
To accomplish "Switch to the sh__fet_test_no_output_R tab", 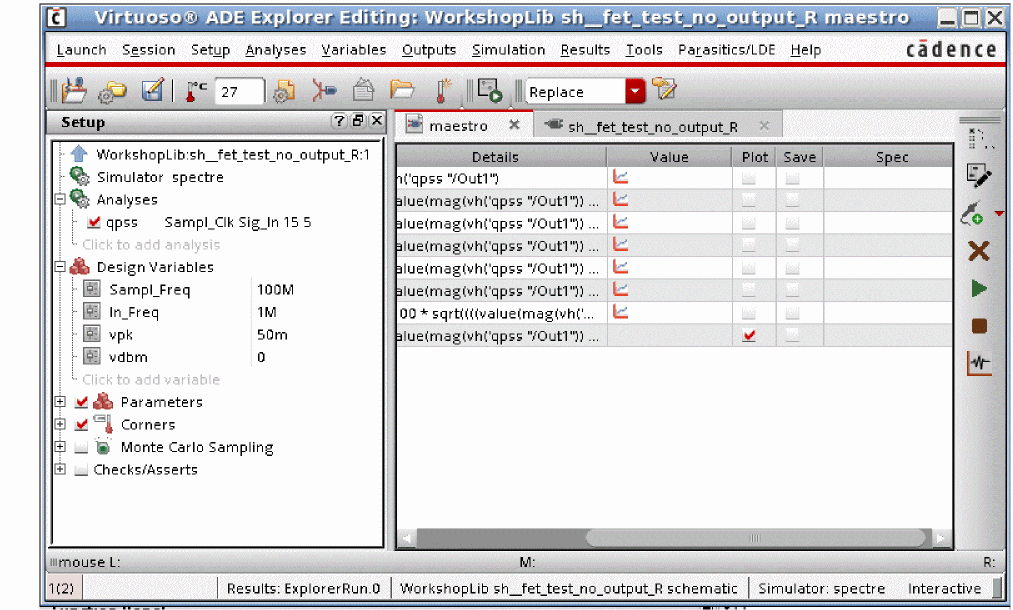I will [652, 126].
